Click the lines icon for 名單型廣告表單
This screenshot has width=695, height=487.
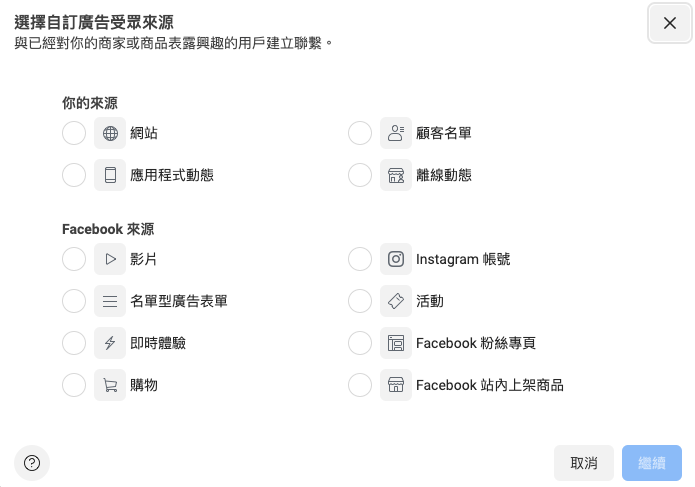110,301
